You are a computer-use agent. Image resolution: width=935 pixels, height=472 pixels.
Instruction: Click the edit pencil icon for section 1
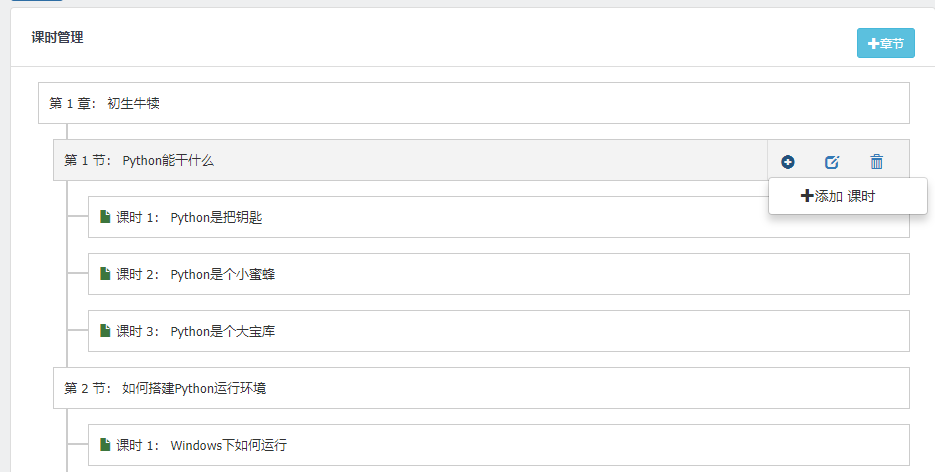(x=831, y=161)
